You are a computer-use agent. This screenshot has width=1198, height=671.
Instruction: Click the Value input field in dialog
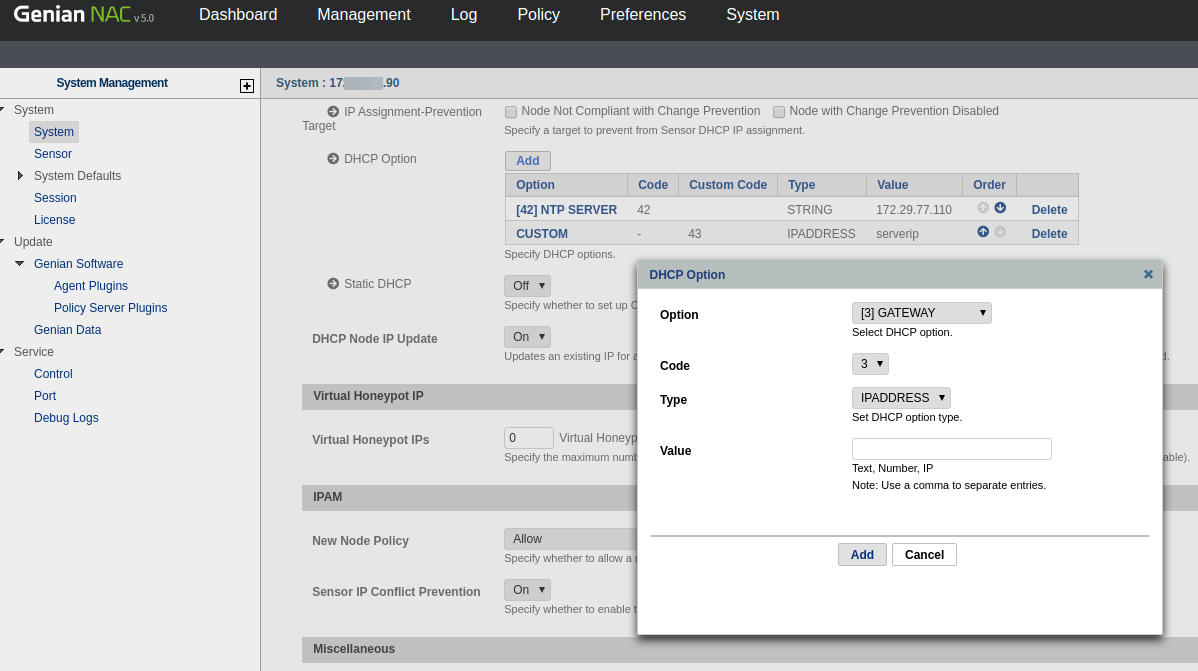coord(951,449)
